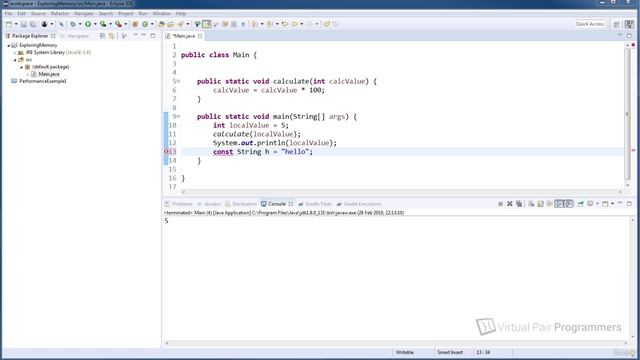Open the Debug button dropdown arrow
The image size is (640, 360).
click(x=80, y=24)
